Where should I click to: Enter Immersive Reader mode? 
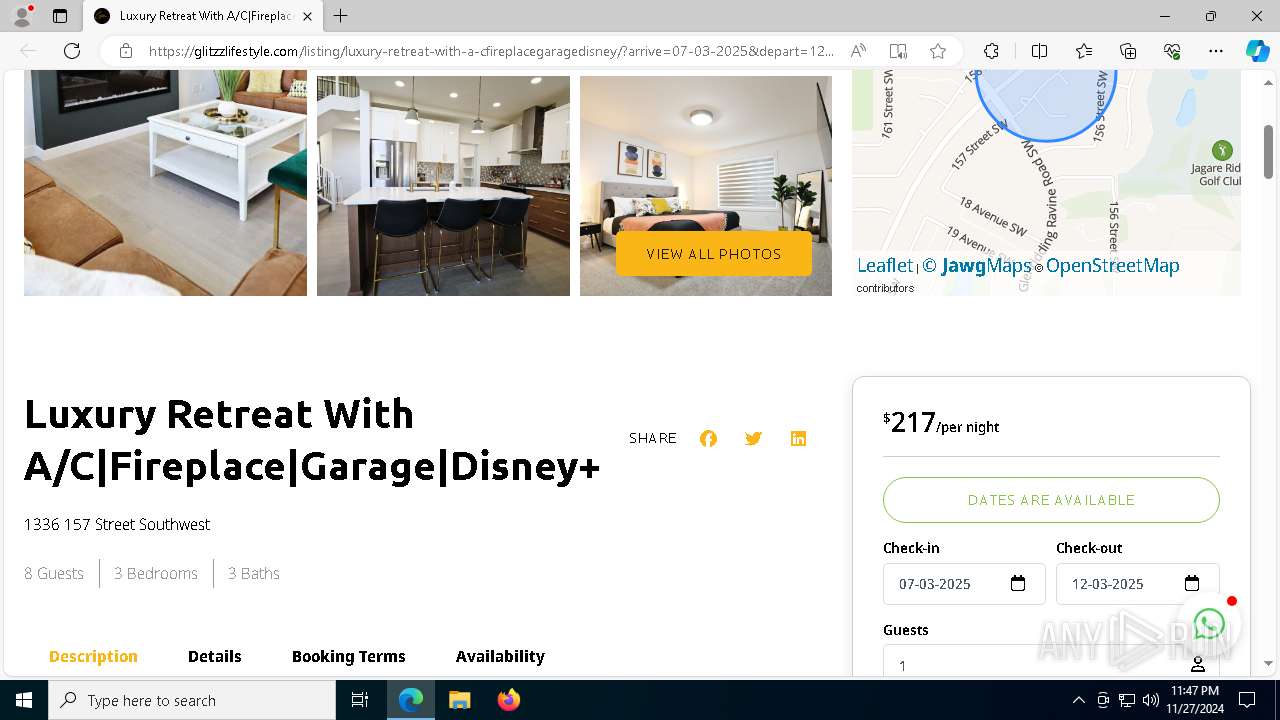coord(898,51)
